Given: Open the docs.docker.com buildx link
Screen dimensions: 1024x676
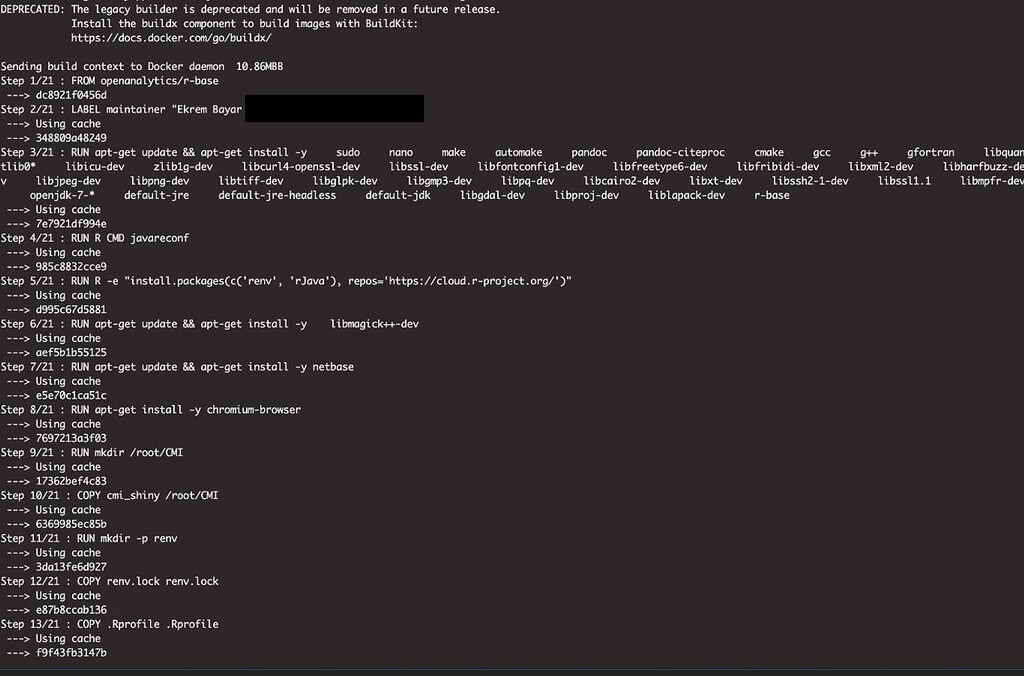Looking at the screenshot, I should click(171, 38).
